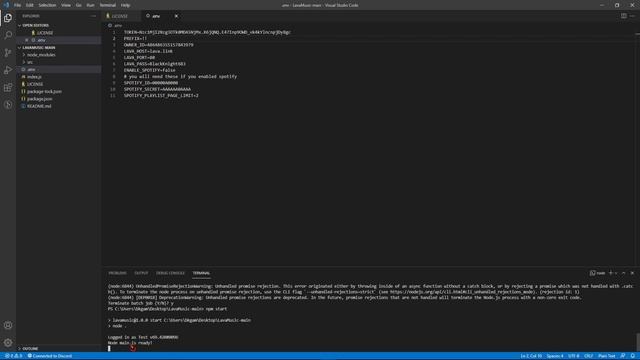Screen dimensions: 640x360
Task: Click the errors and warnings status indicator
Action: [13, 356]
